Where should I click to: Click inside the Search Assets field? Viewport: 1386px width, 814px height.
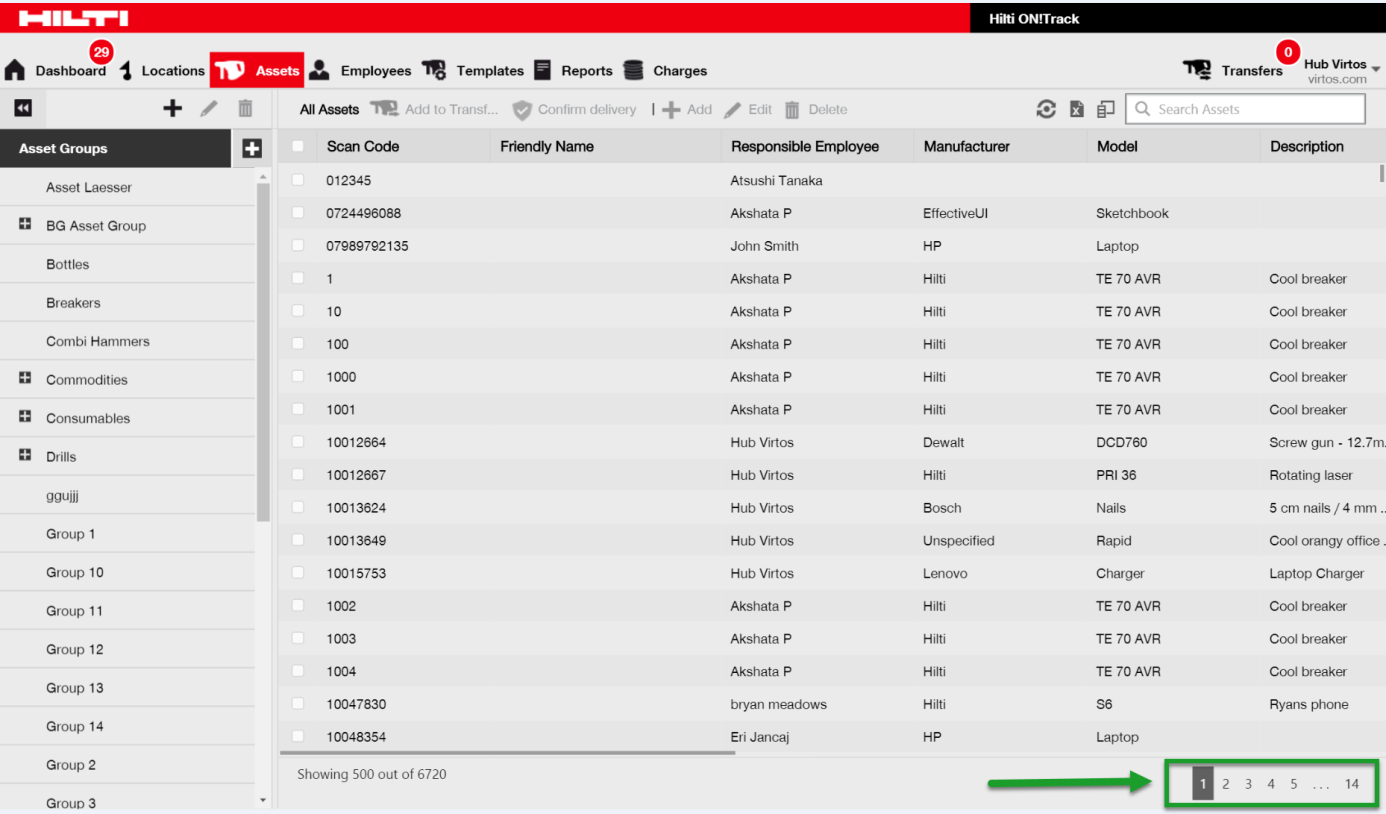(1245, 109)
